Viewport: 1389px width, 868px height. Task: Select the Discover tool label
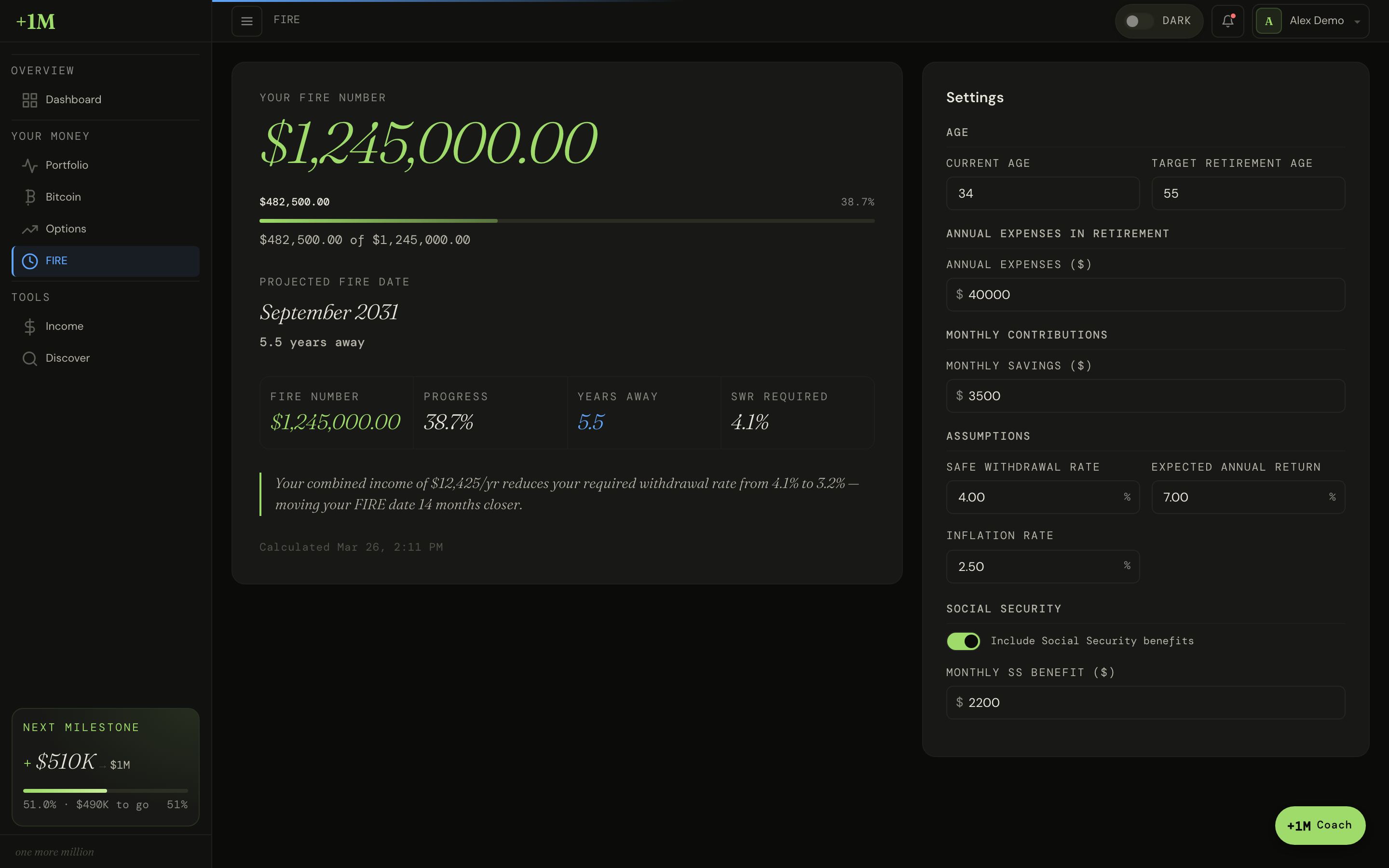coord(68,358)
